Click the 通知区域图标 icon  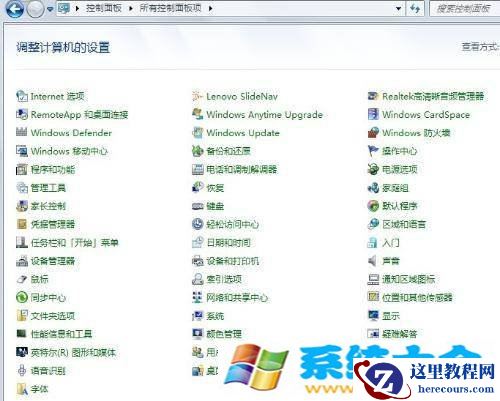coord(373,279)
